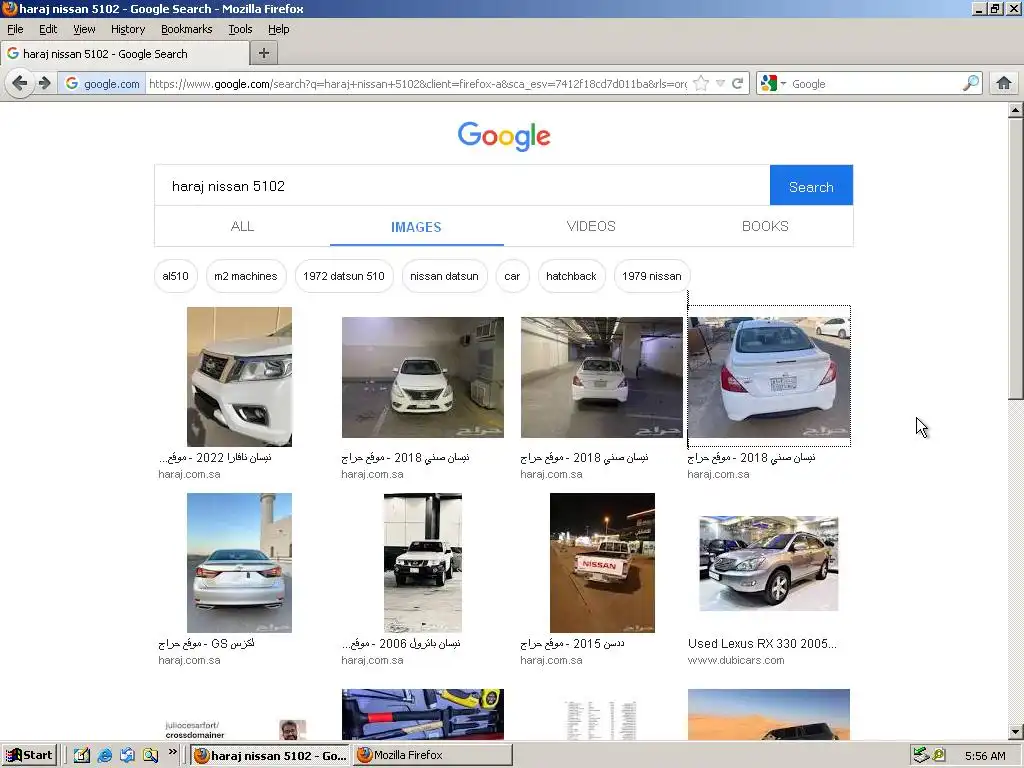Click the vertical scrollbar thumb
The height and width of the screenshot is (768, 1024).
click(1015, 259)
